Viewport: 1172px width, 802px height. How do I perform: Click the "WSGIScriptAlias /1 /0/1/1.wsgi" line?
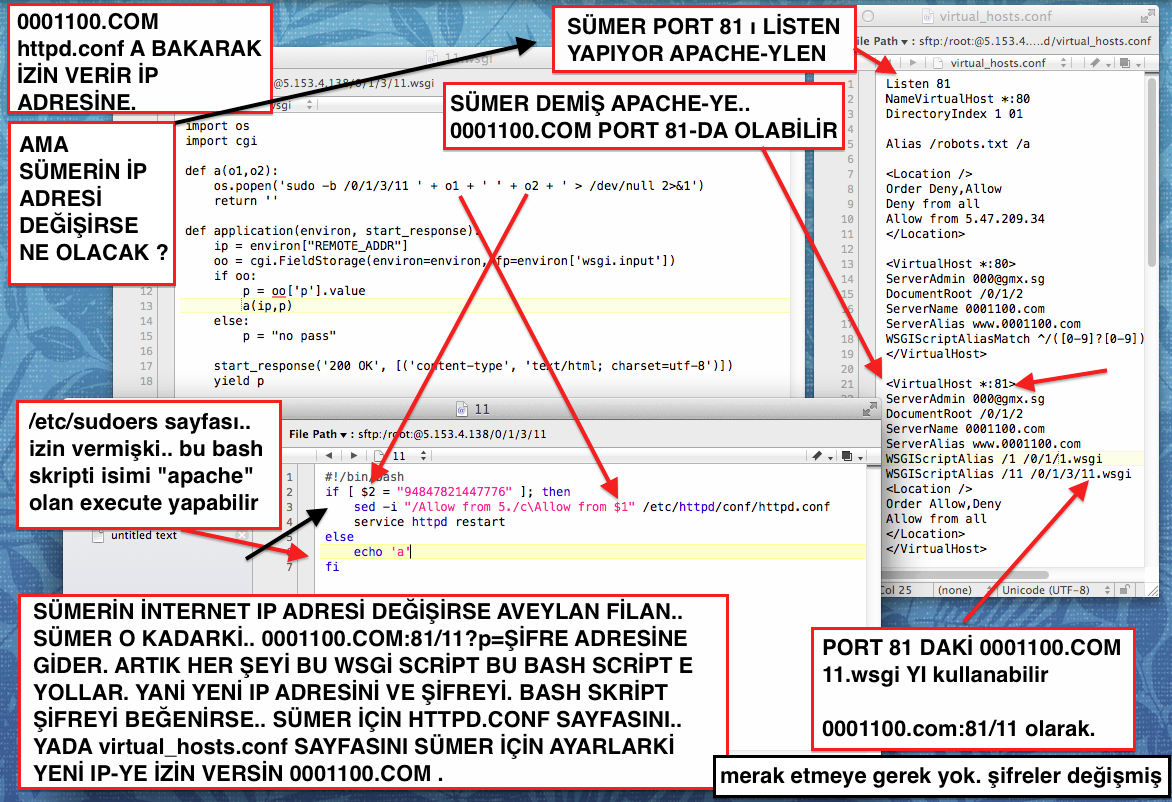pos(994,459)
